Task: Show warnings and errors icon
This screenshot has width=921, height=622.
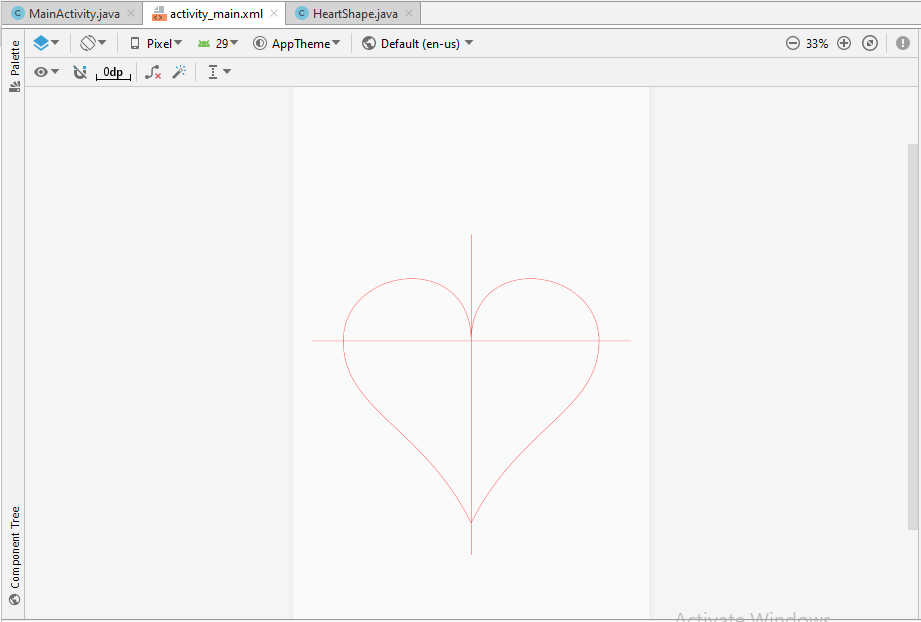Action: pos(903,43)
